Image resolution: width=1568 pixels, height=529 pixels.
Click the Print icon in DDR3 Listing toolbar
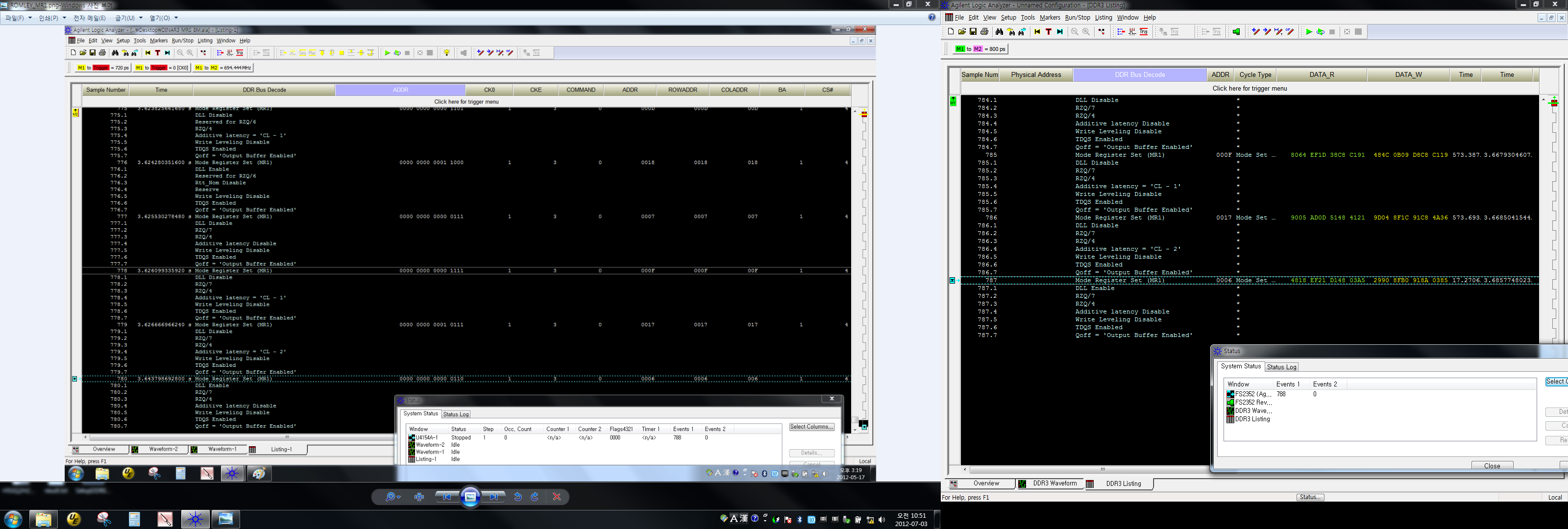coord(984,32)
